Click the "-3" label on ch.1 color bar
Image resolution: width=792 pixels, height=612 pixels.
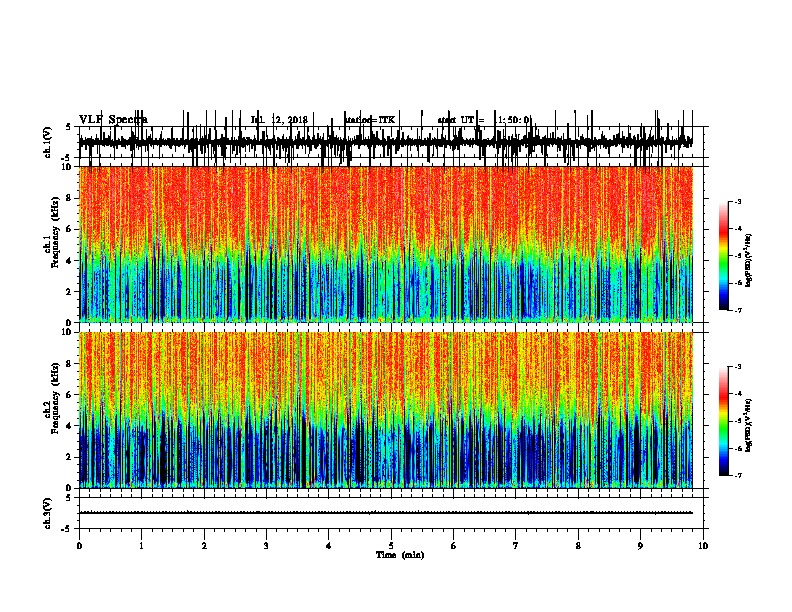click(x=737, y=201)
